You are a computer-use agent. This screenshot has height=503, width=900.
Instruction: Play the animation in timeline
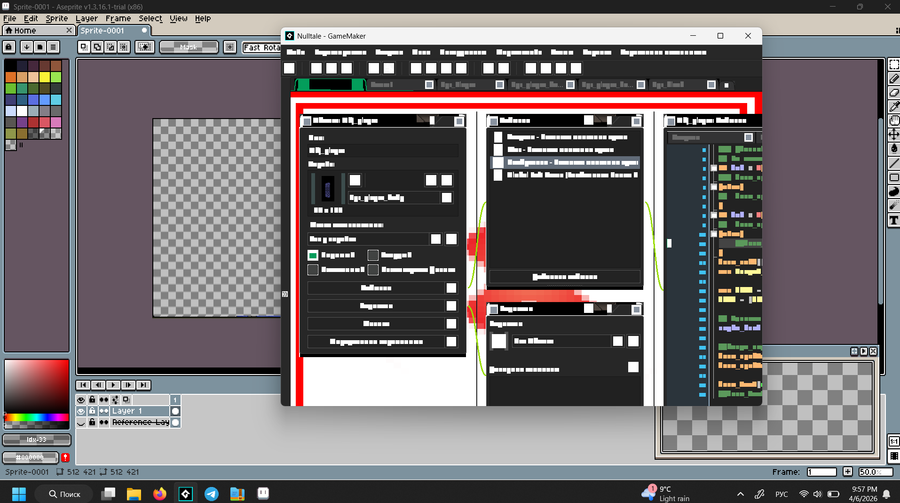point(113,385)
